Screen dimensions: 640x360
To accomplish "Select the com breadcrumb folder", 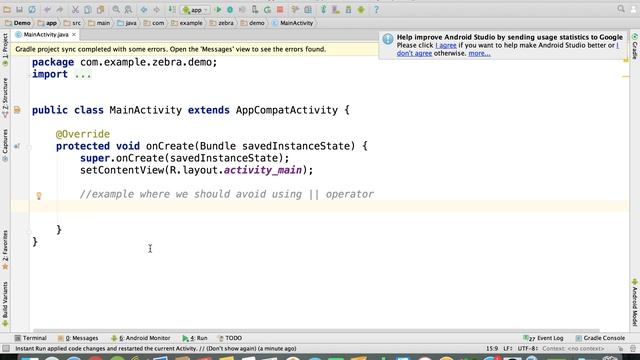I will coord(154,23).
